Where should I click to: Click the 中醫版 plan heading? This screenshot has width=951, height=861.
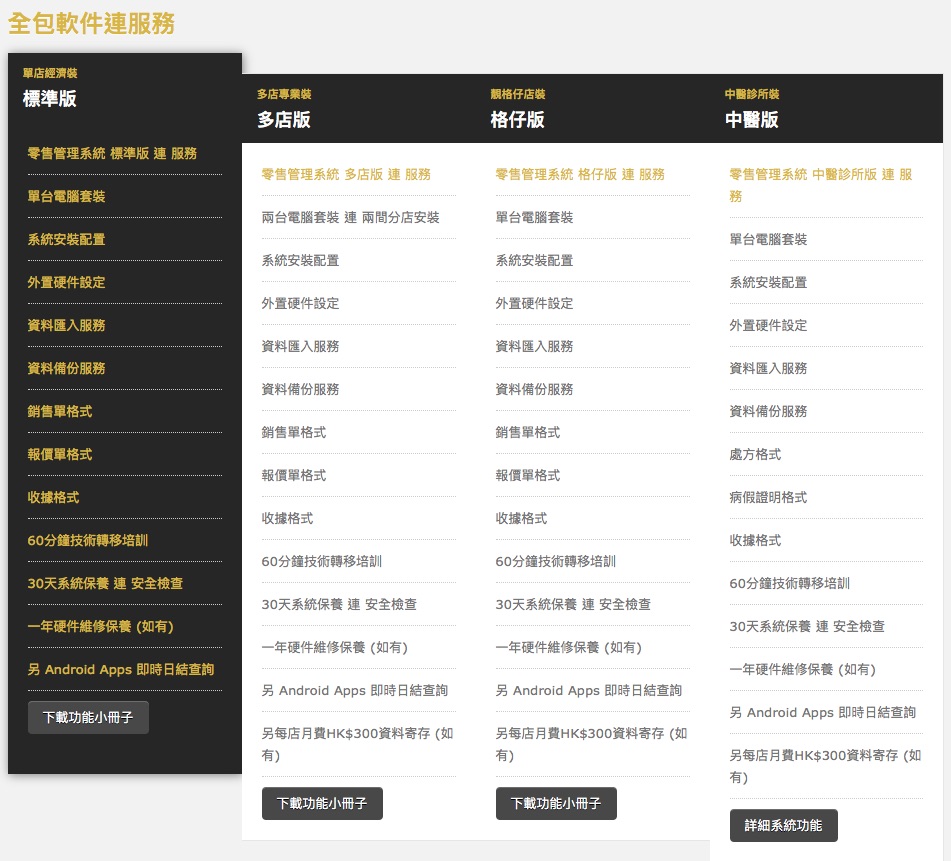(752, 120)
